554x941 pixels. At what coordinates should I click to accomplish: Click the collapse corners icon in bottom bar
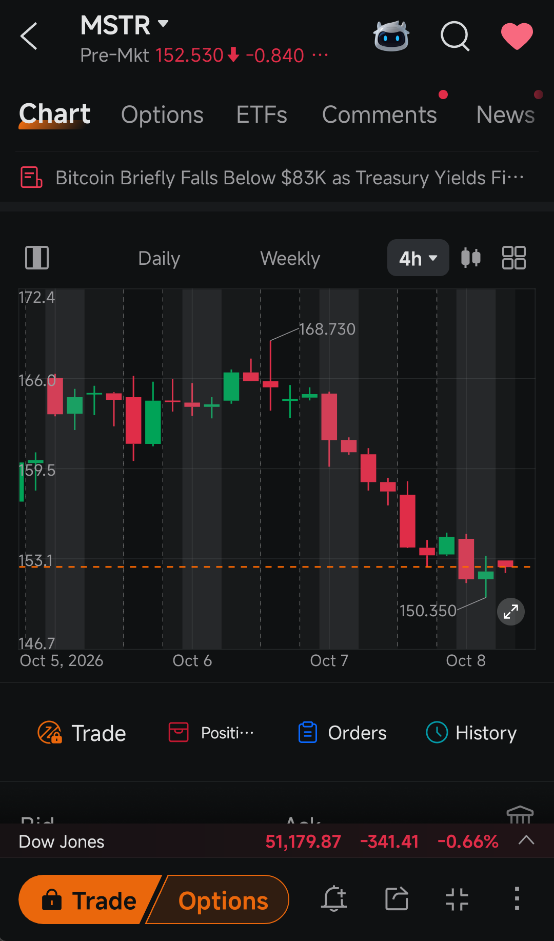coord(457,900)
